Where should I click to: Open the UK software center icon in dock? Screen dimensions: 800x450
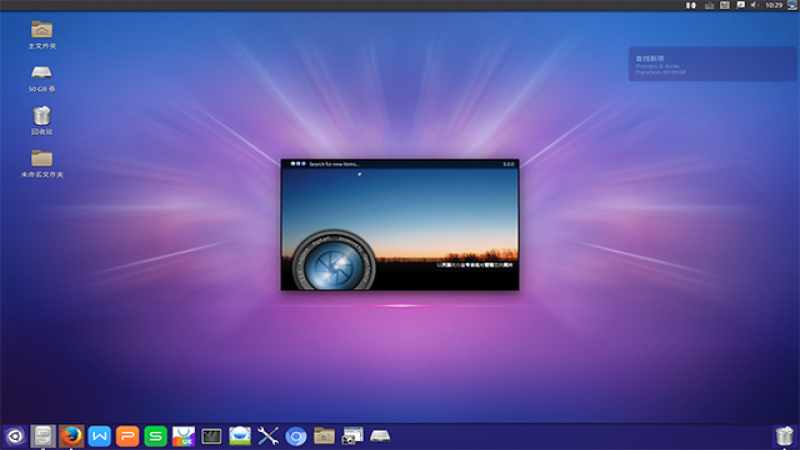pos(183,436)
